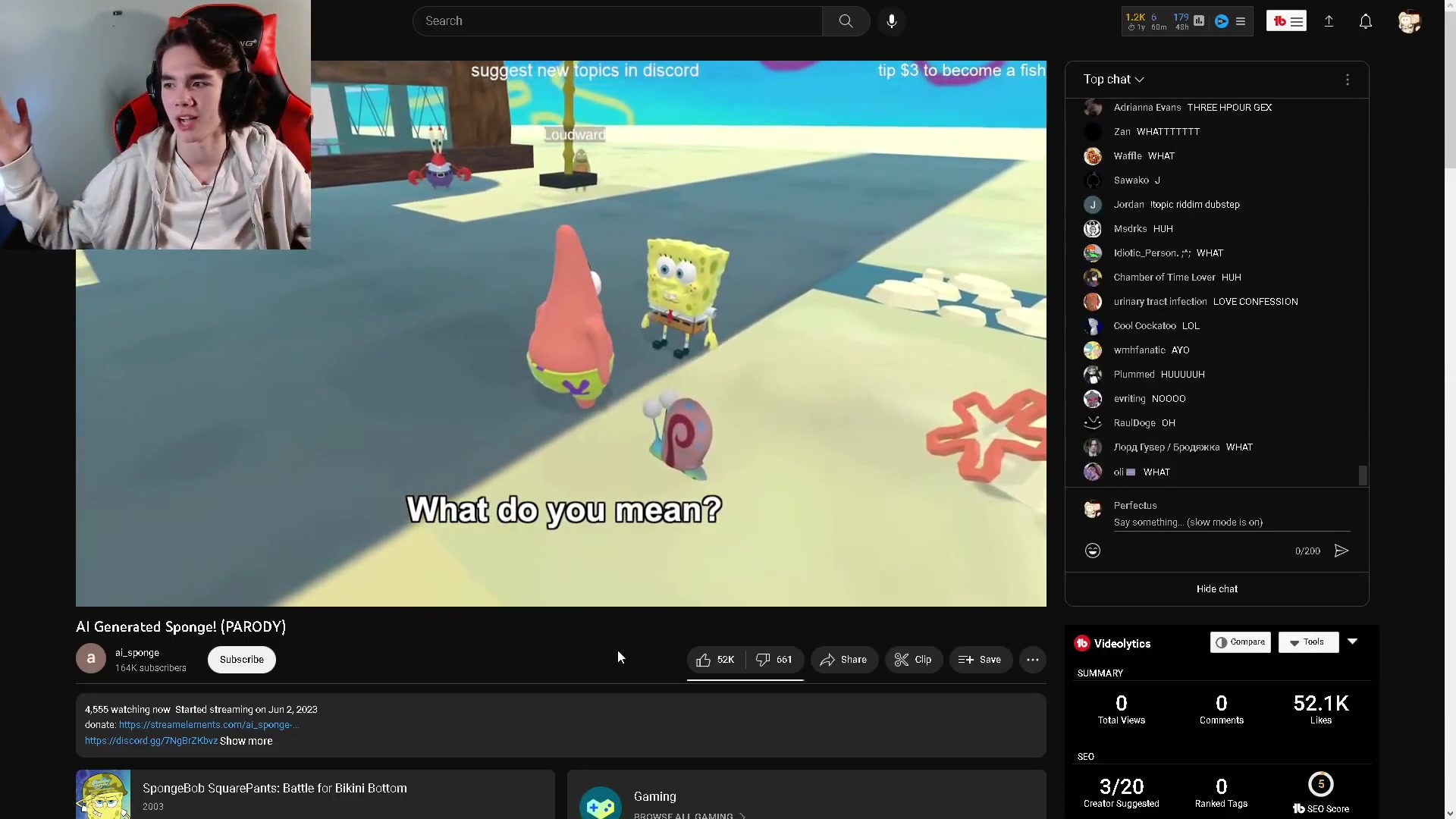This screenshot has height=819, width=1456.
Task: Expand Browse All Gaming chevron
Action: tap(742, 815)
